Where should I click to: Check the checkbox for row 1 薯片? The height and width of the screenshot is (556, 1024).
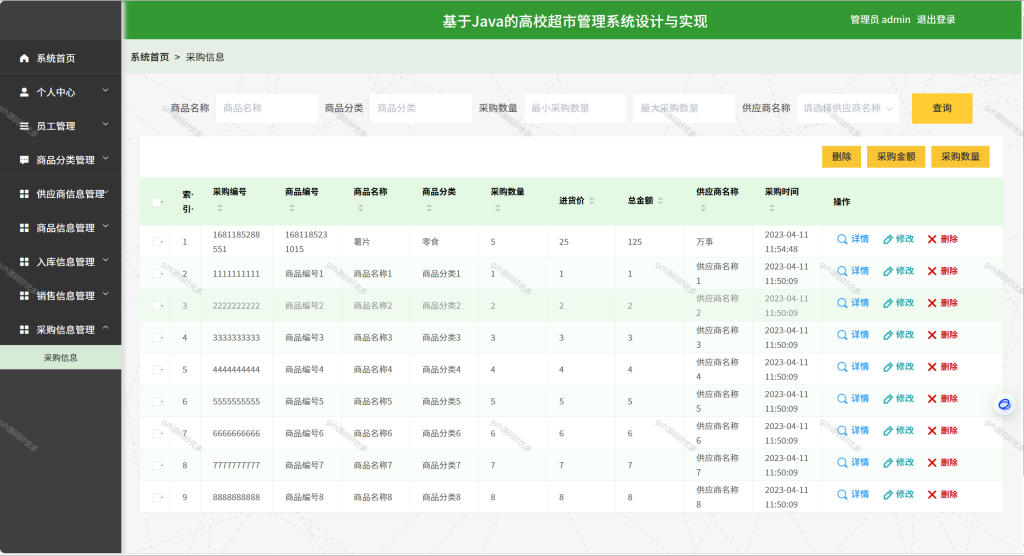(157, 242)
